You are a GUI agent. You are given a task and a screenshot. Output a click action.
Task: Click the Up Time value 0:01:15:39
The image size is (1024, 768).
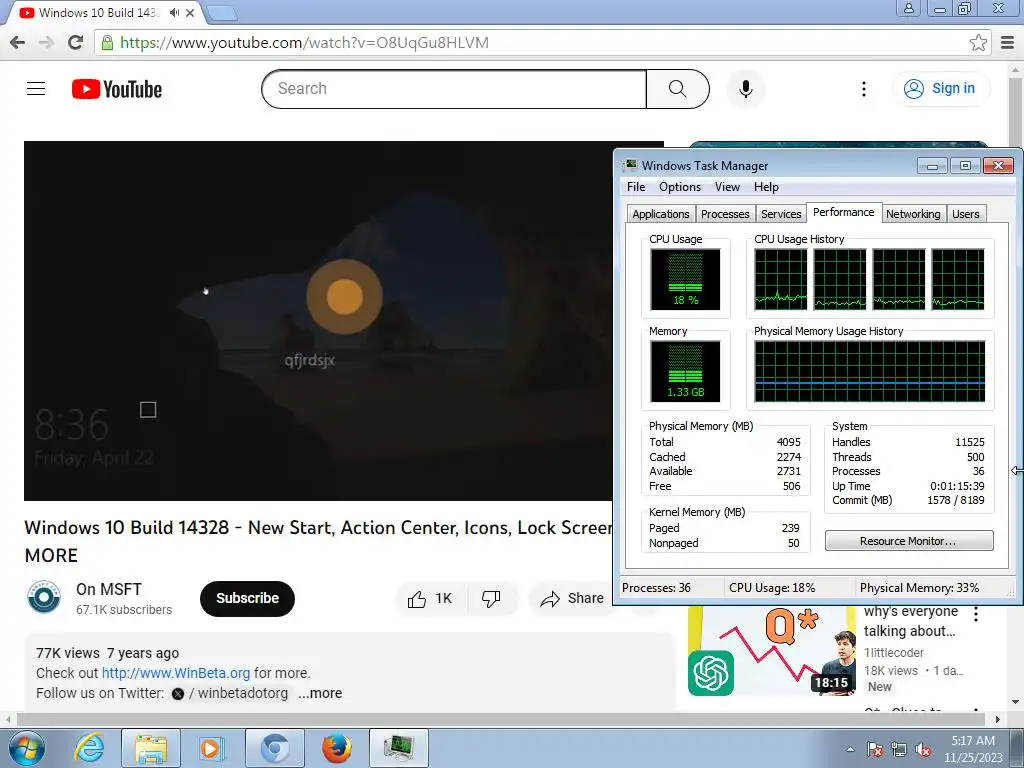pyautogui.click(x=957, y=487)
